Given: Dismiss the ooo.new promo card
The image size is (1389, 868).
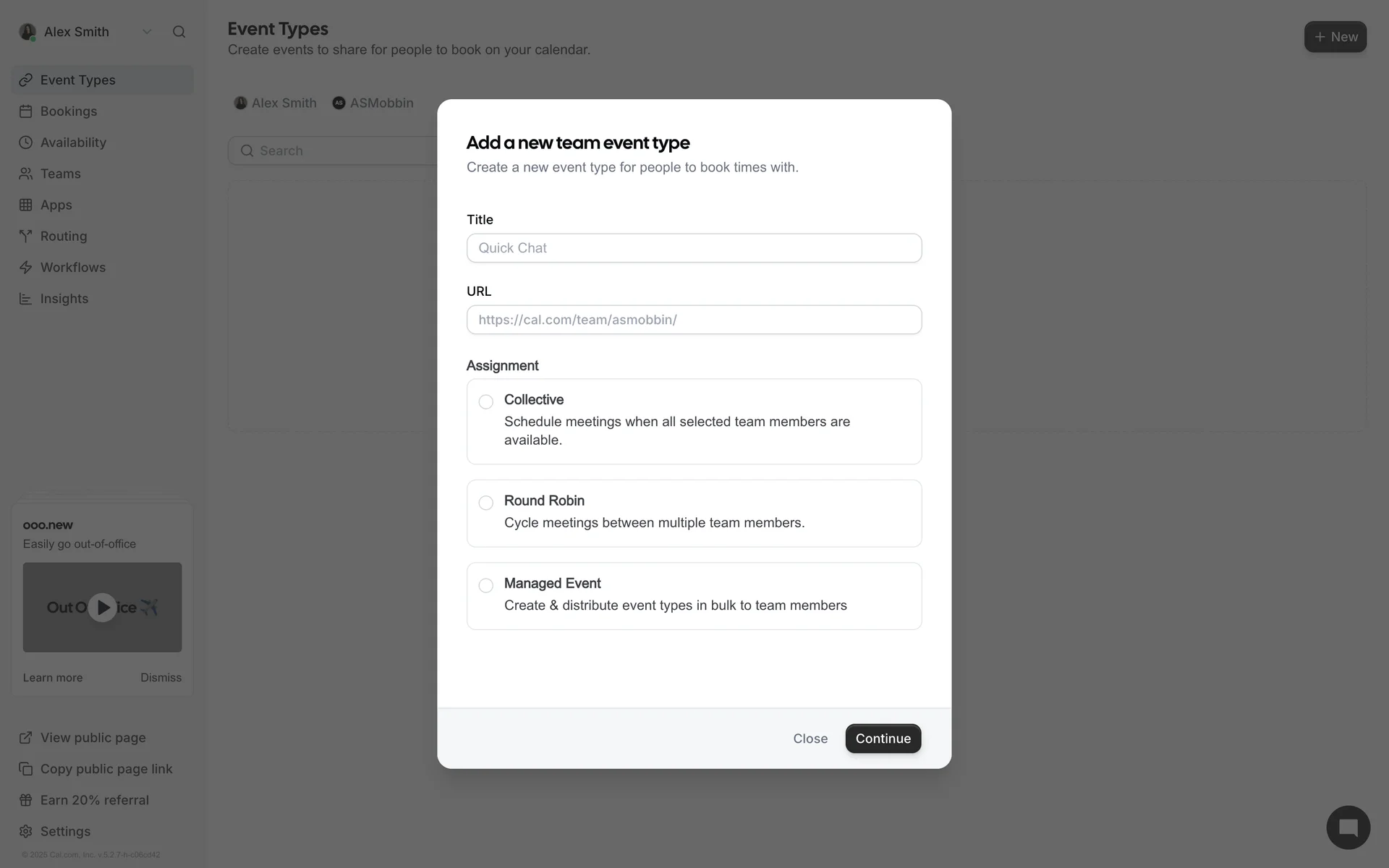Looking at the screenshot, I should [x=161, y=678].
